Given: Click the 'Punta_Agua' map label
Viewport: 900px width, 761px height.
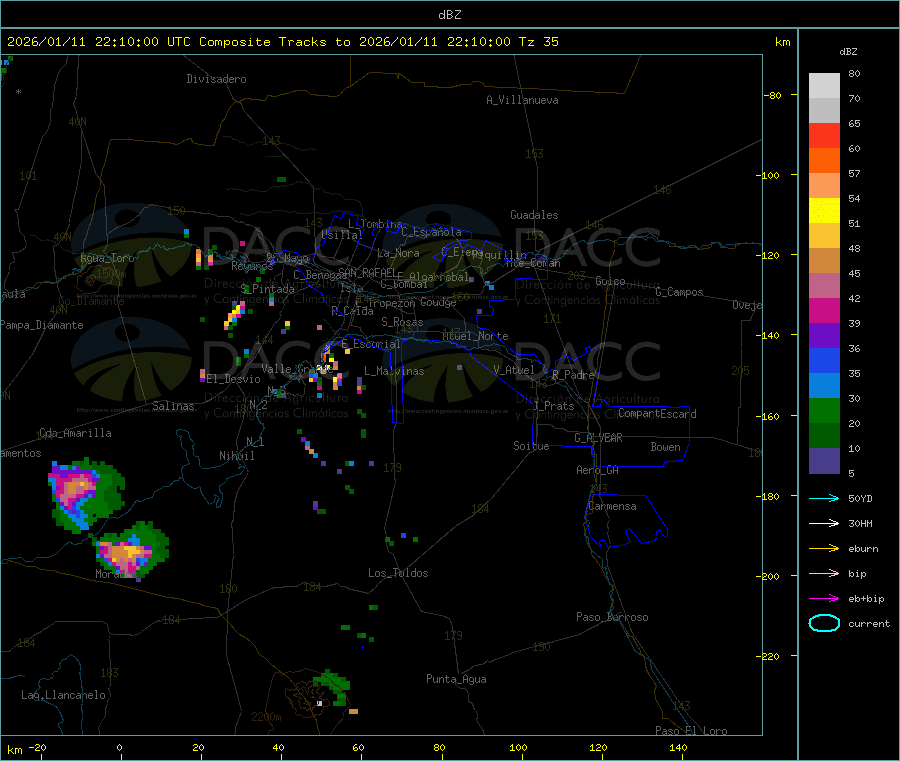Looking at the screenshot, I should [456, 679].
